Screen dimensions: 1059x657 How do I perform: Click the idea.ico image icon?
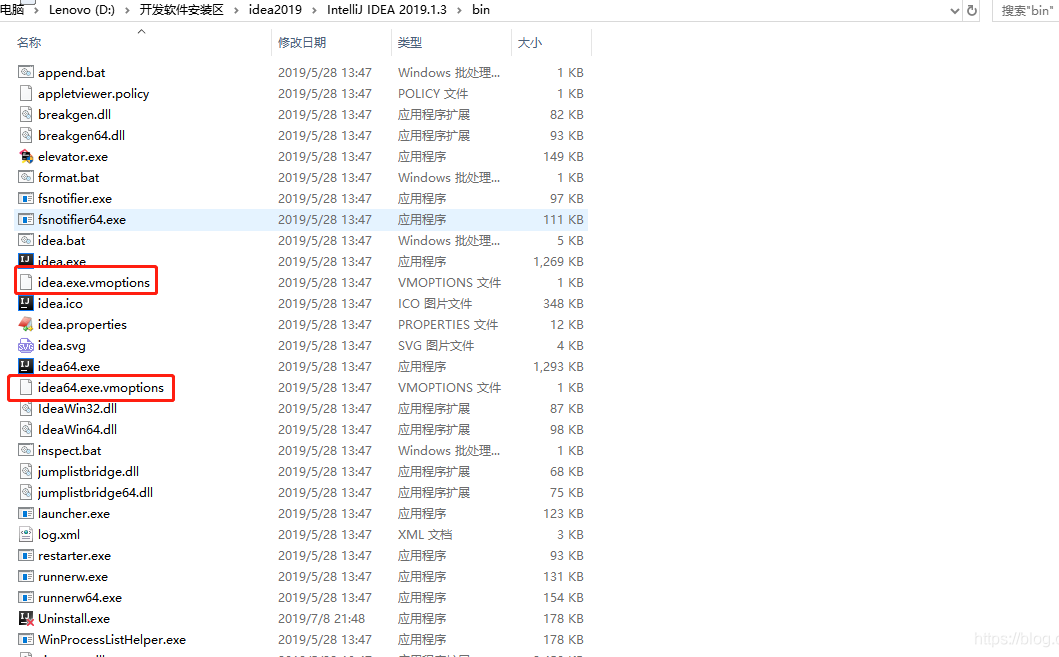pos(26,303)
